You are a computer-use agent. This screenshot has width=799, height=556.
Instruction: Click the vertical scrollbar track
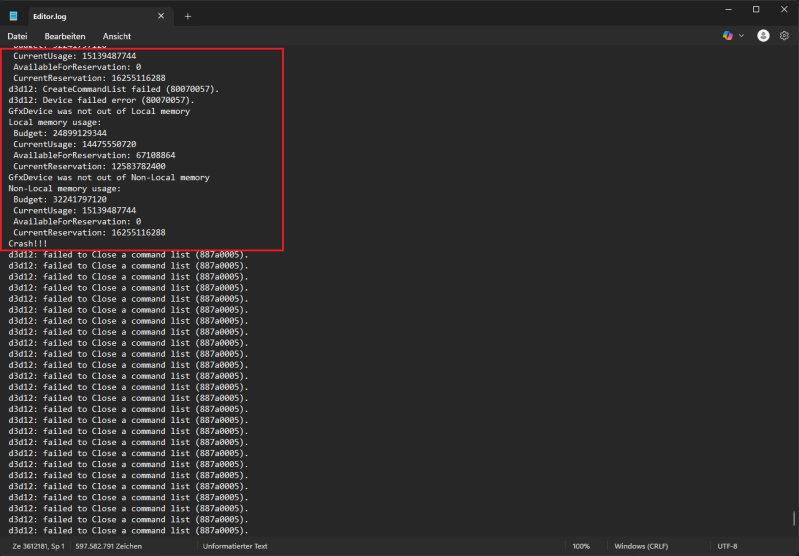[793, 300]
